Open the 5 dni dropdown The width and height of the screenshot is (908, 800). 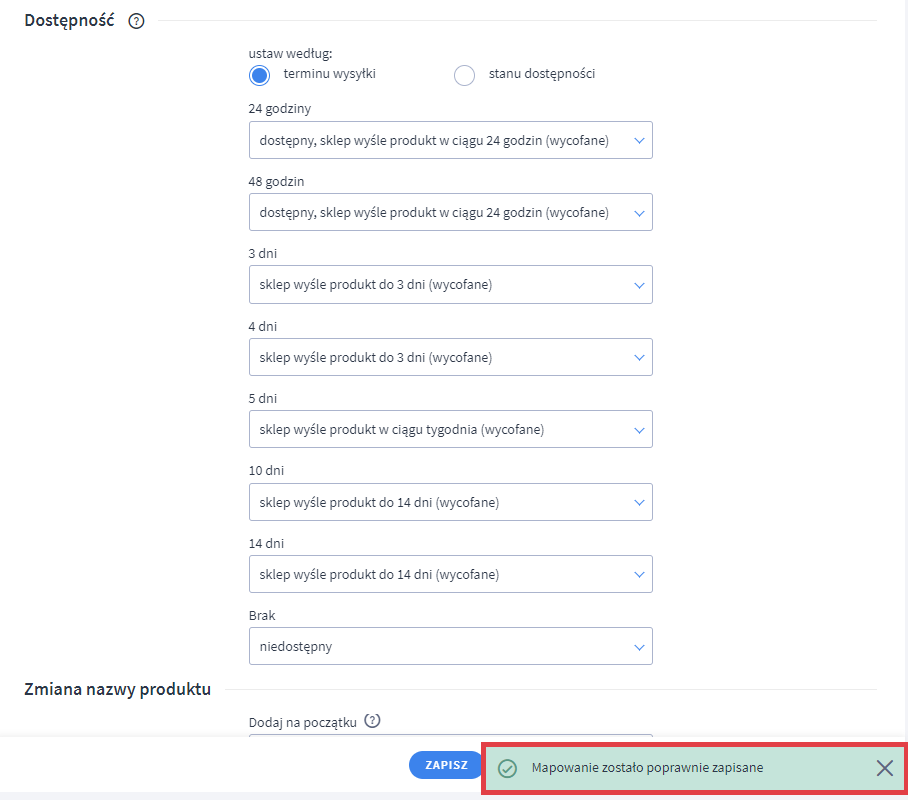pyautogui.click(x=450, y=430)
